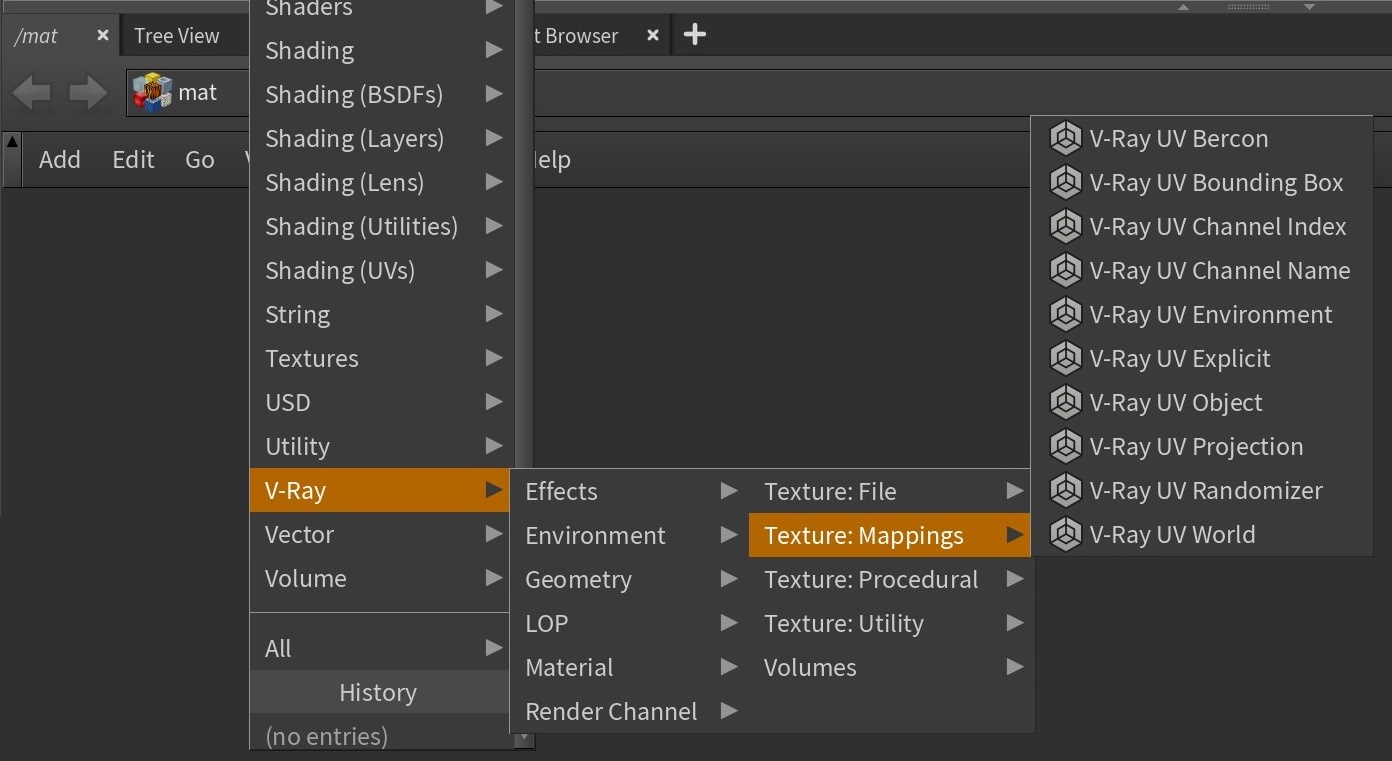Click the V-Ray UV Explicit icon
Image resolution: width=1392 pixels, height=761 pixels.
pyautogui.click(x=1065, y=358)
